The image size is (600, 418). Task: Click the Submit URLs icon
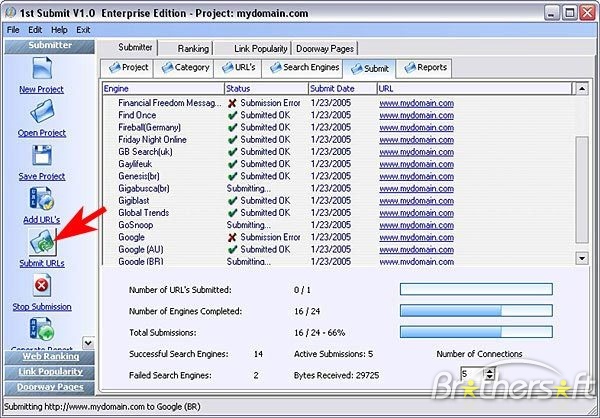click(x=42, y=242)
